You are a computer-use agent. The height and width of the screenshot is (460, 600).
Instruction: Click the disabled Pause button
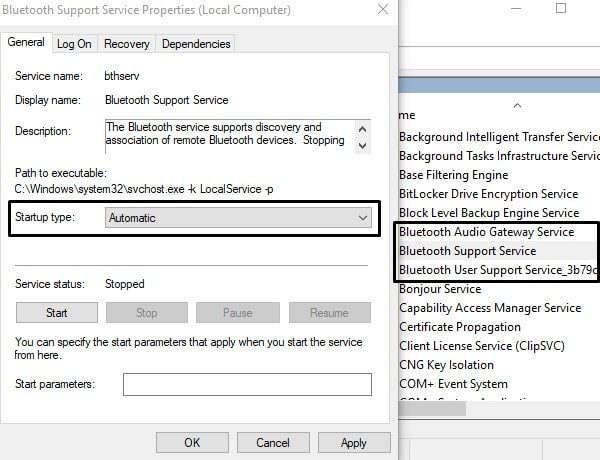point(238,313)
